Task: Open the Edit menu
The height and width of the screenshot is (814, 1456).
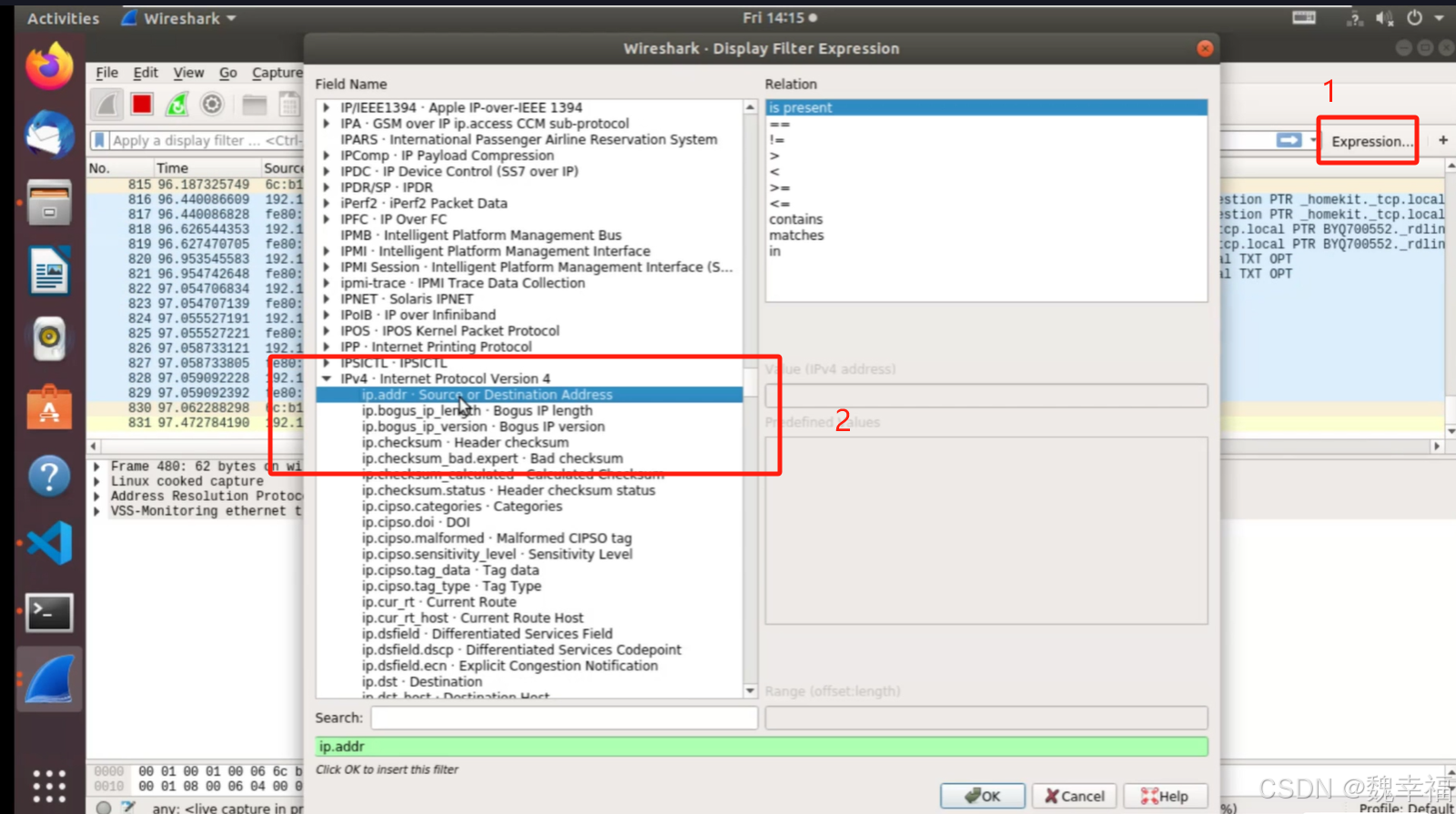Action: [x=146, y=73]
